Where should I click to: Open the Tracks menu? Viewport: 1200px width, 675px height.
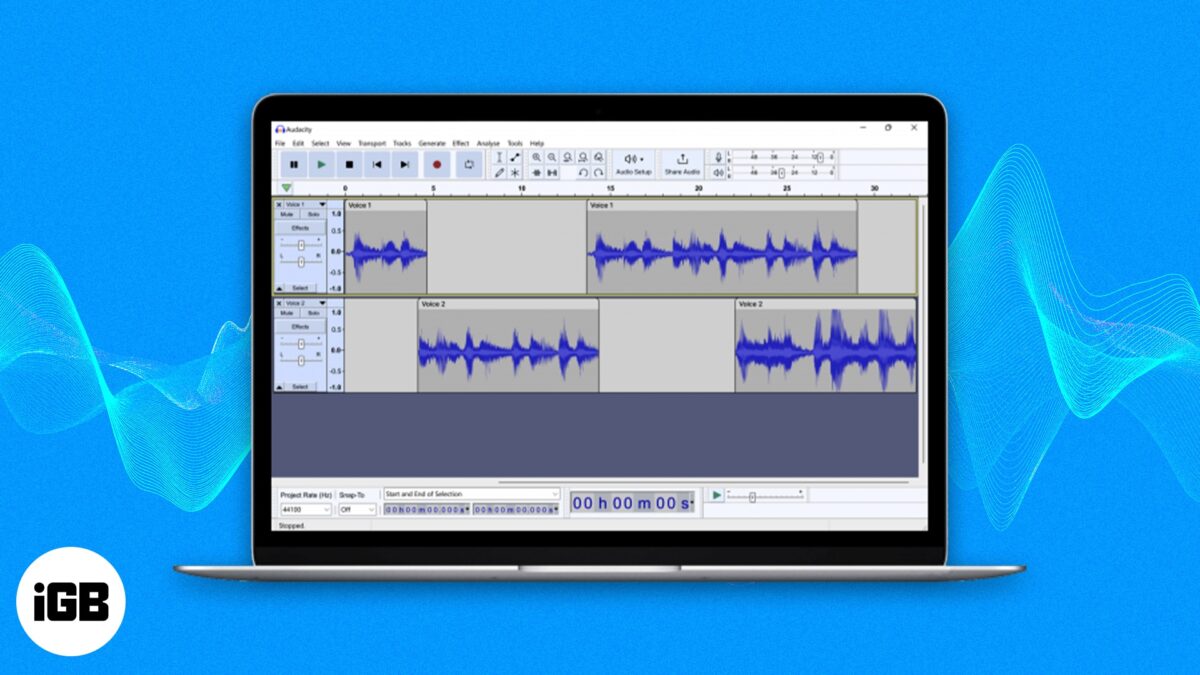pos(404,143)
